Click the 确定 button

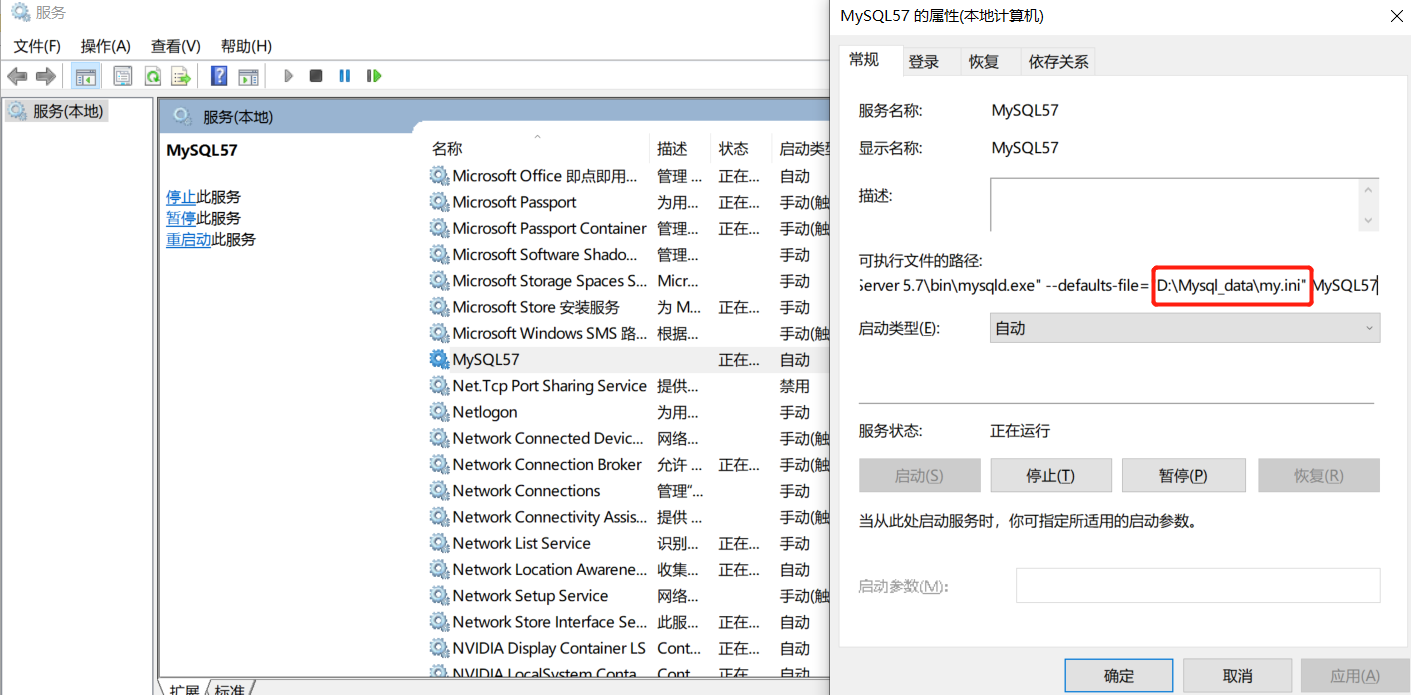coord(1119,676)
